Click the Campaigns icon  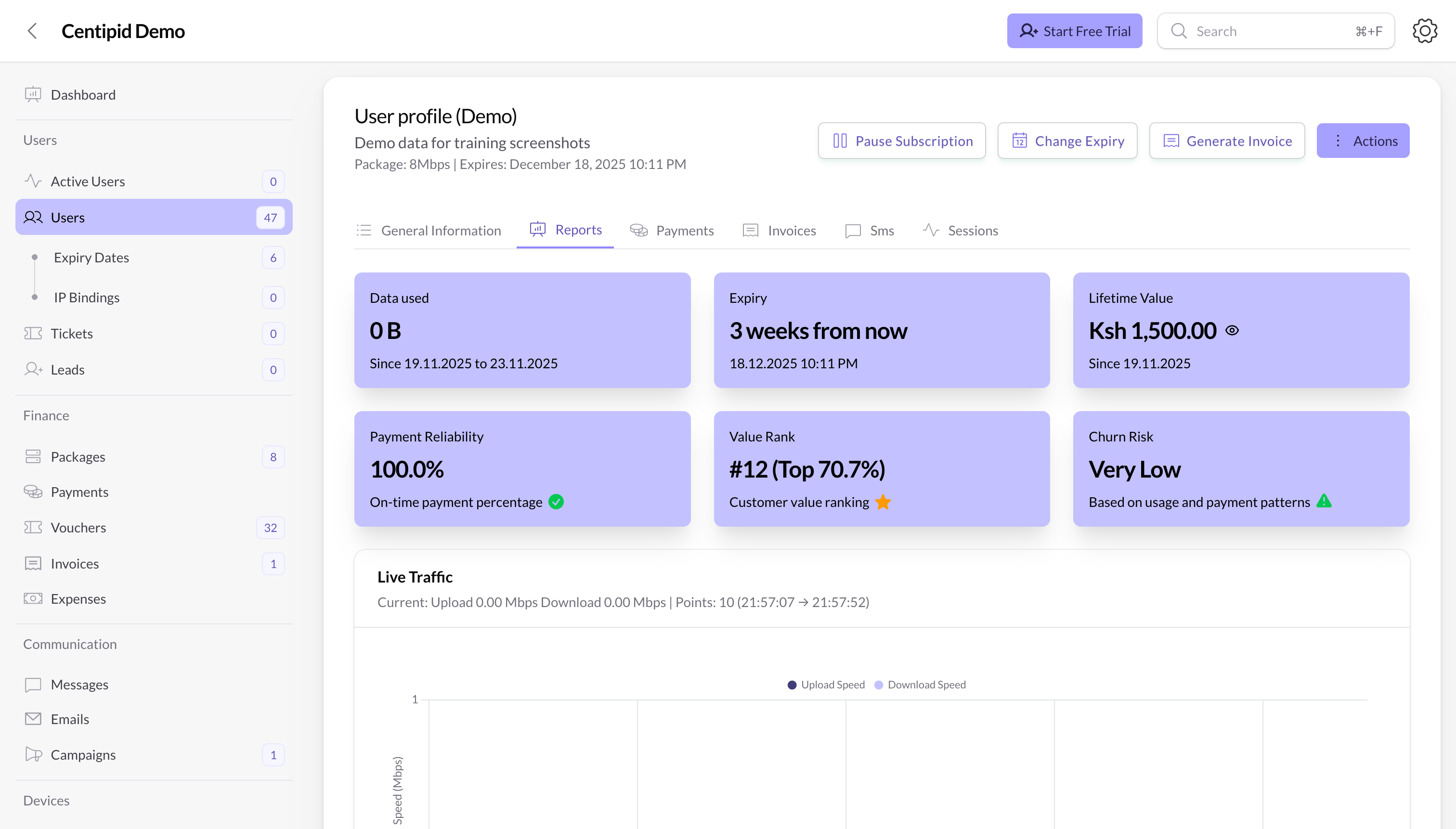point(32,754)
